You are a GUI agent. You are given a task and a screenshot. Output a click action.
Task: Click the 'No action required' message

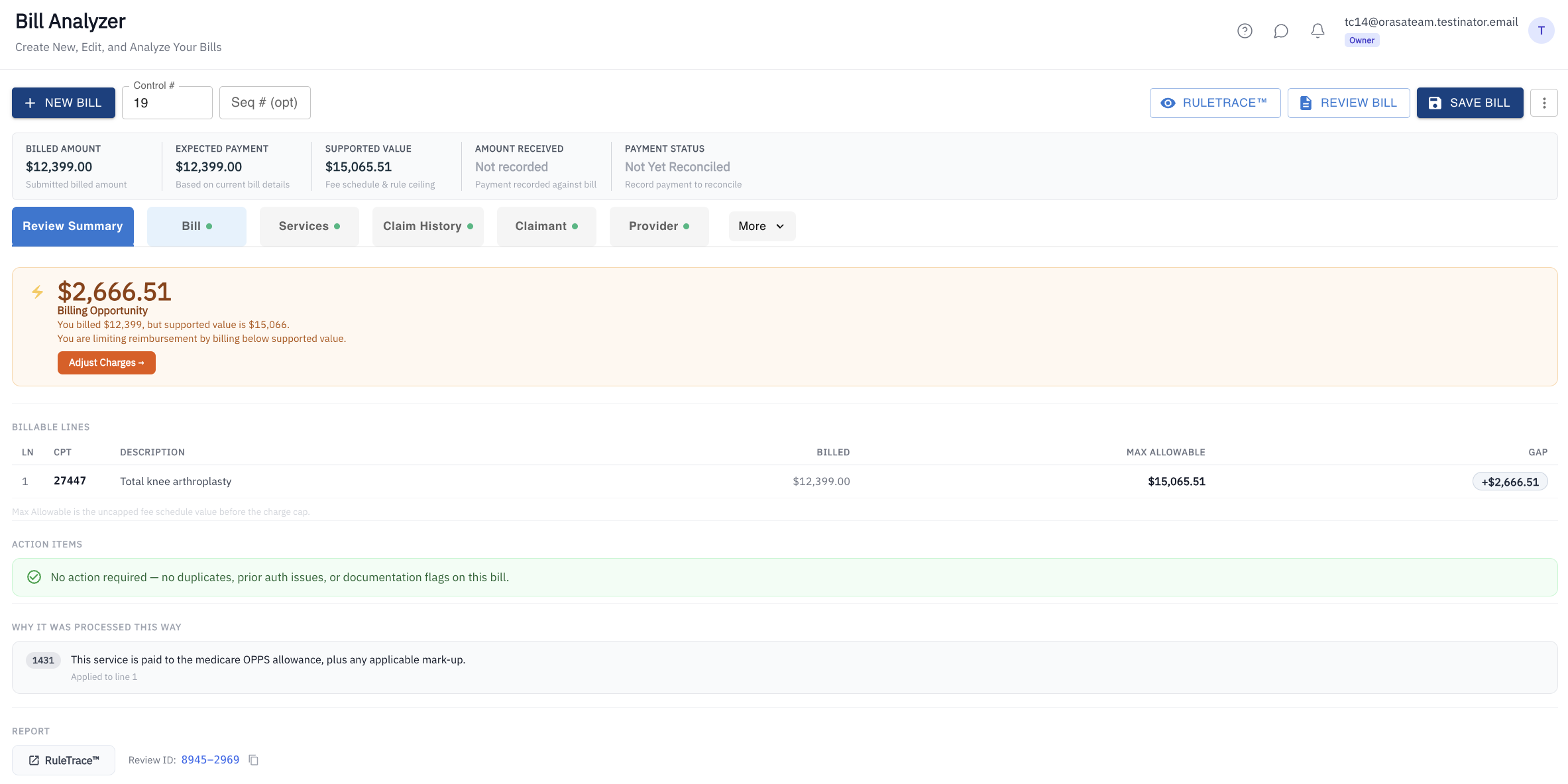pos(280,577)
